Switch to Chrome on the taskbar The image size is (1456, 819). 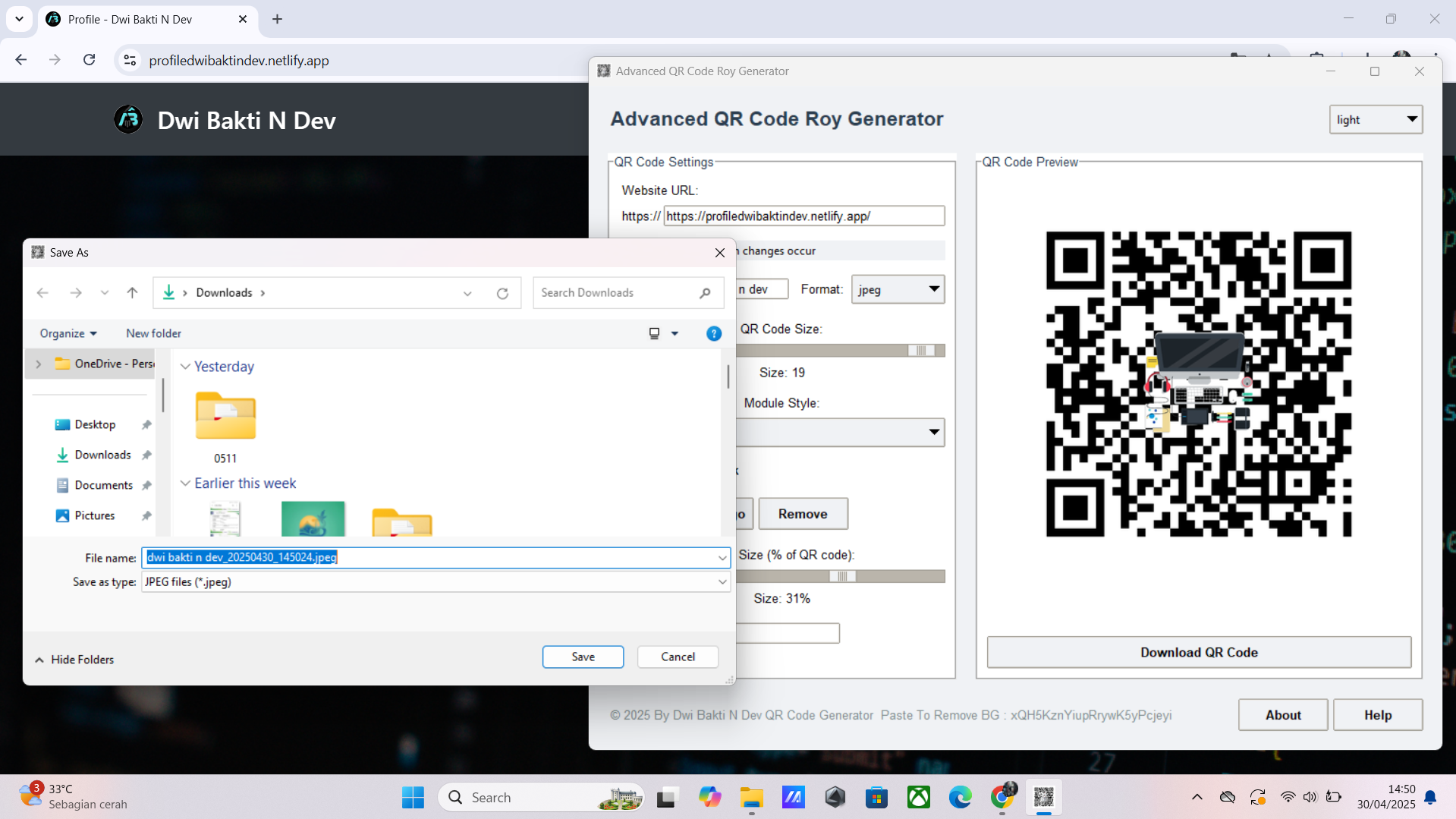point(1002,798)
